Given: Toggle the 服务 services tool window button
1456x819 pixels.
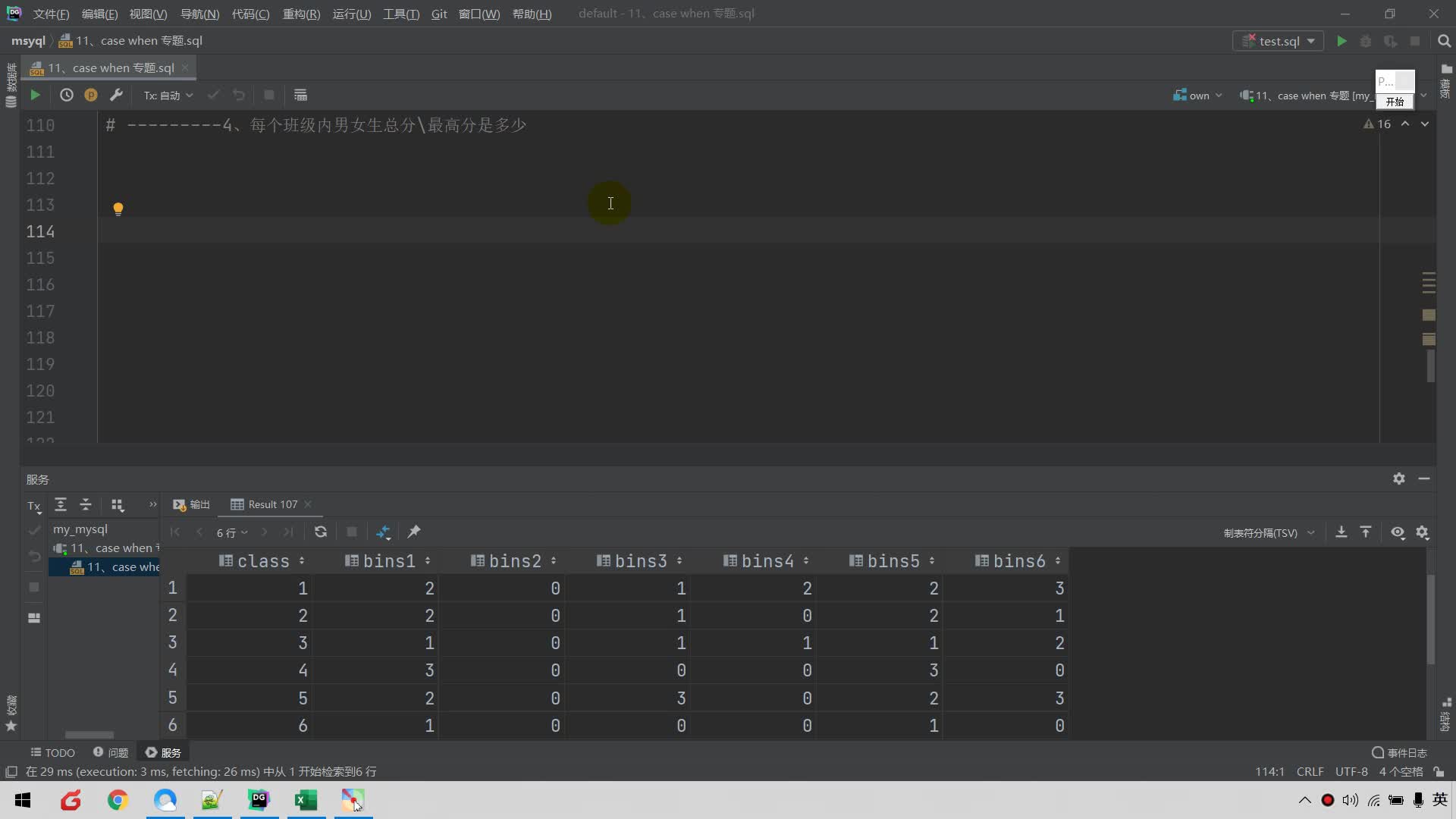Looking at the screenshot, I should coord(163,752).
